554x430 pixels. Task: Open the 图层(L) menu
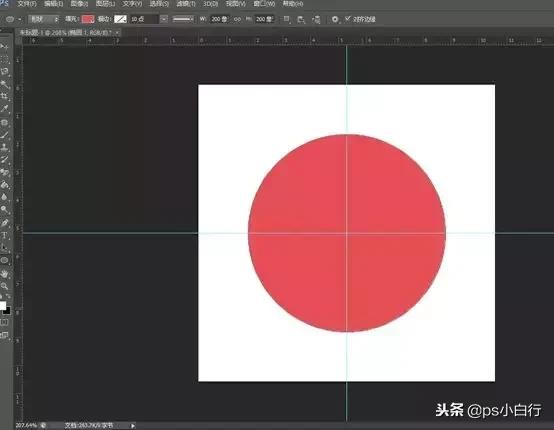tap(105, 4)
